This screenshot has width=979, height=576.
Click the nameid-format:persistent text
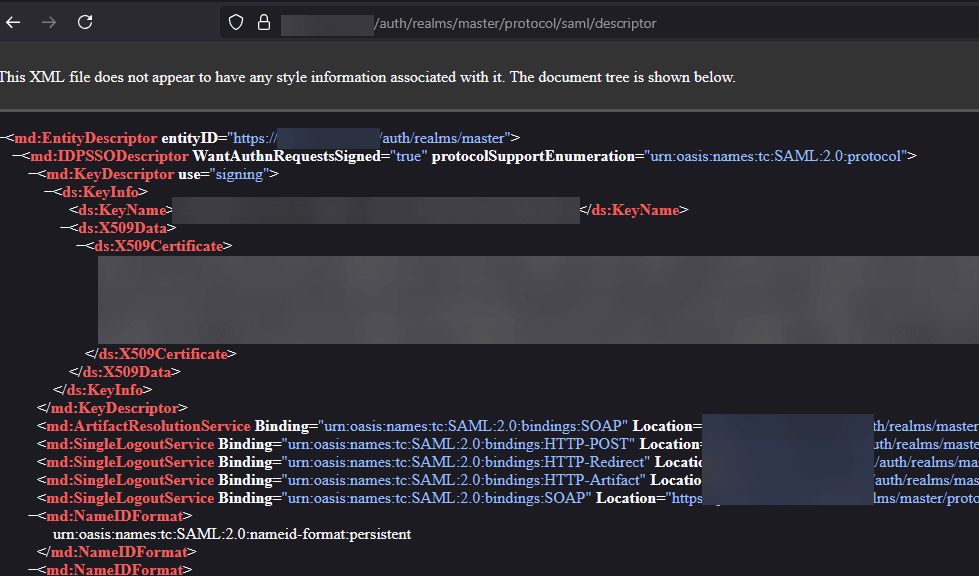click(232, 534)
